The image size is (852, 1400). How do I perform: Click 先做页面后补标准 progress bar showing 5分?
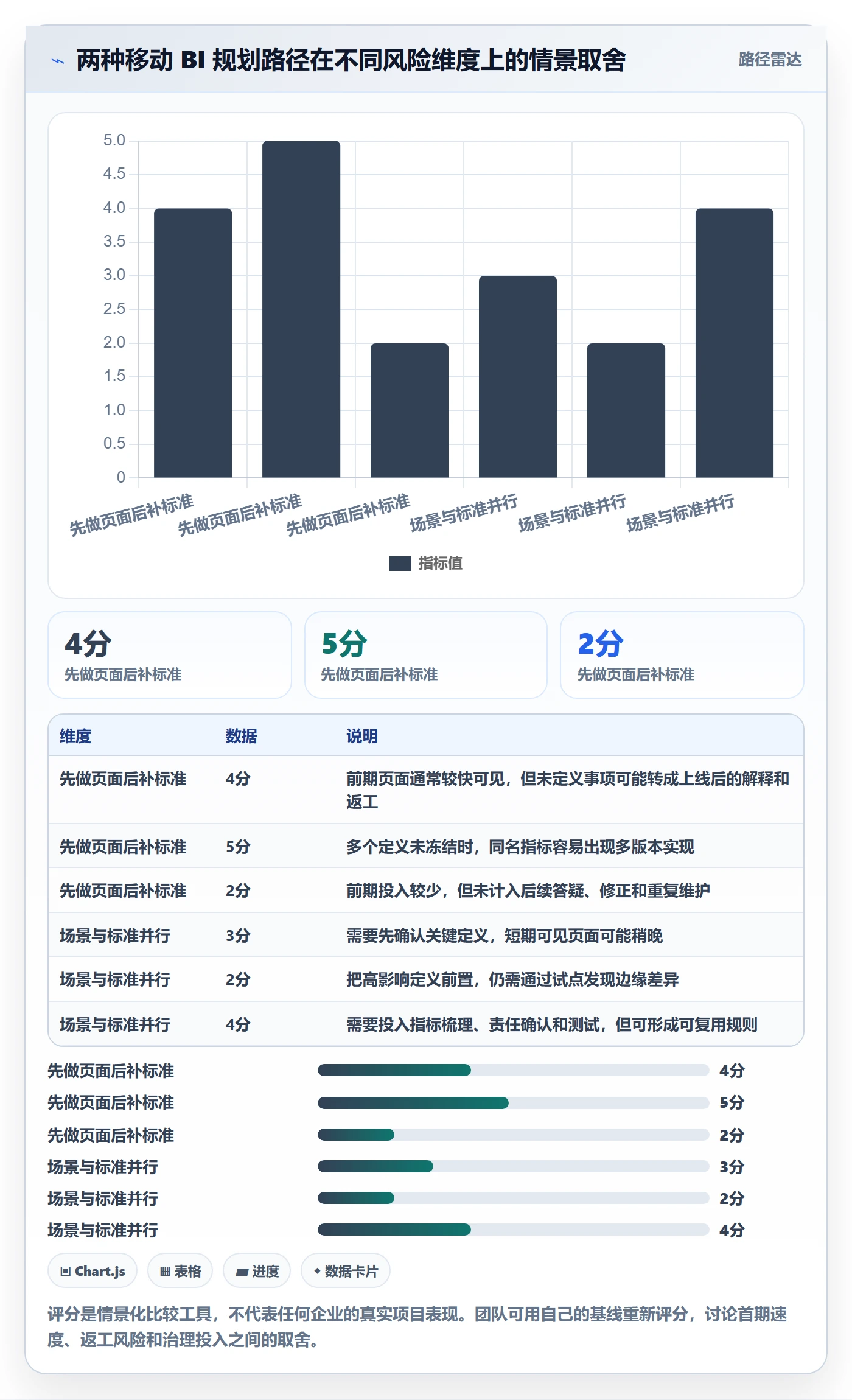point(513,1102)
